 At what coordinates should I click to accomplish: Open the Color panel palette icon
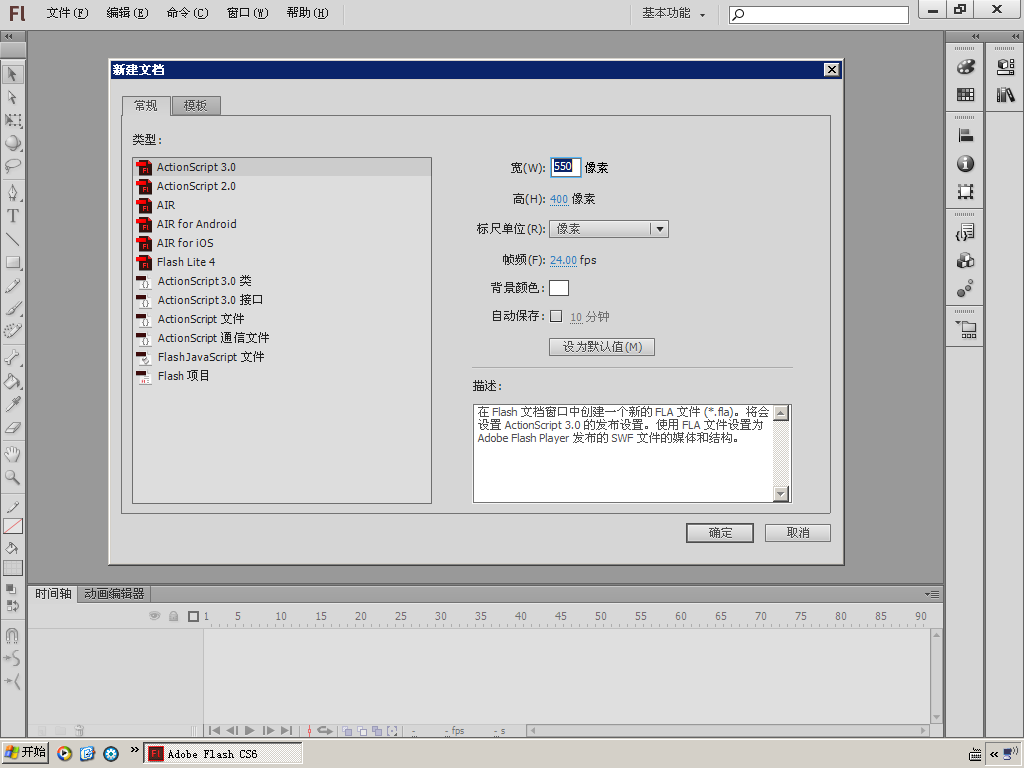pyautogui.click(x=965, y=67)
